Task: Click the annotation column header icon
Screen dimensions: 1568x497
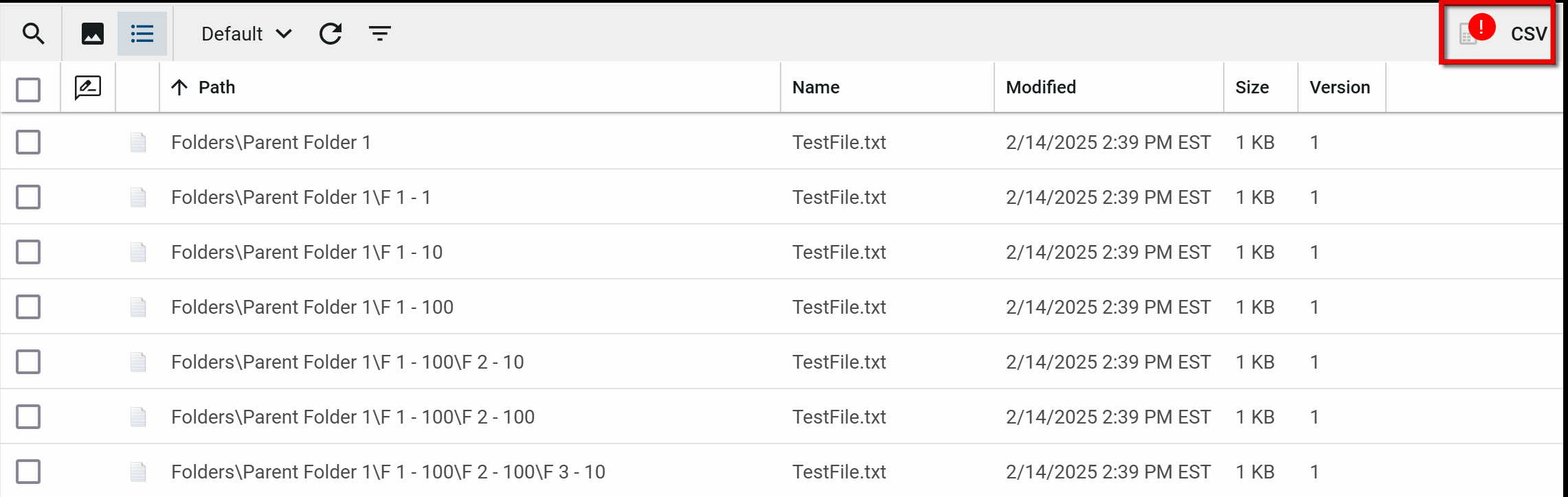Action: pos(88,88)
